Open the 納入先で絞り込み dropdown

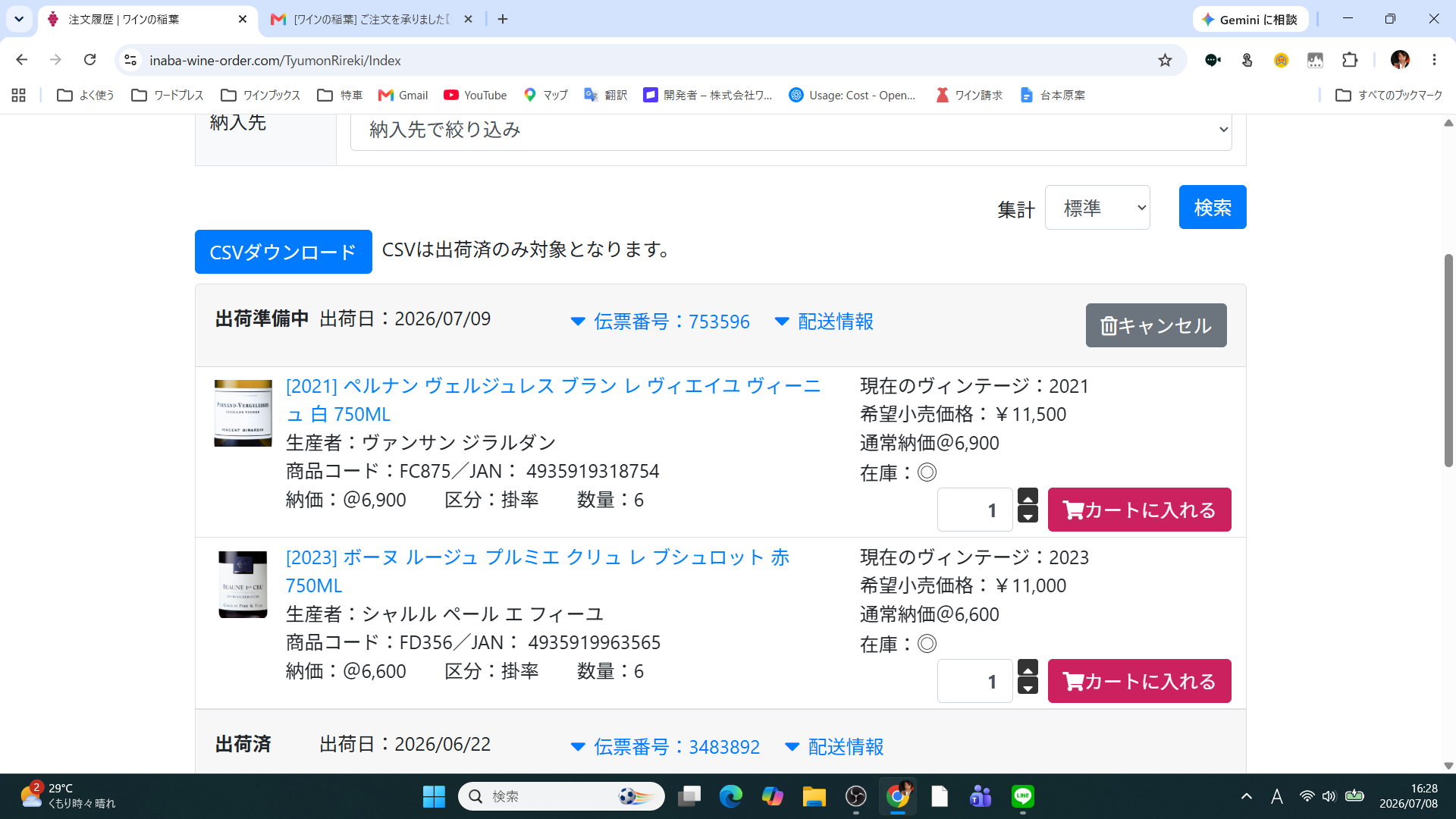tap(791, 130)
